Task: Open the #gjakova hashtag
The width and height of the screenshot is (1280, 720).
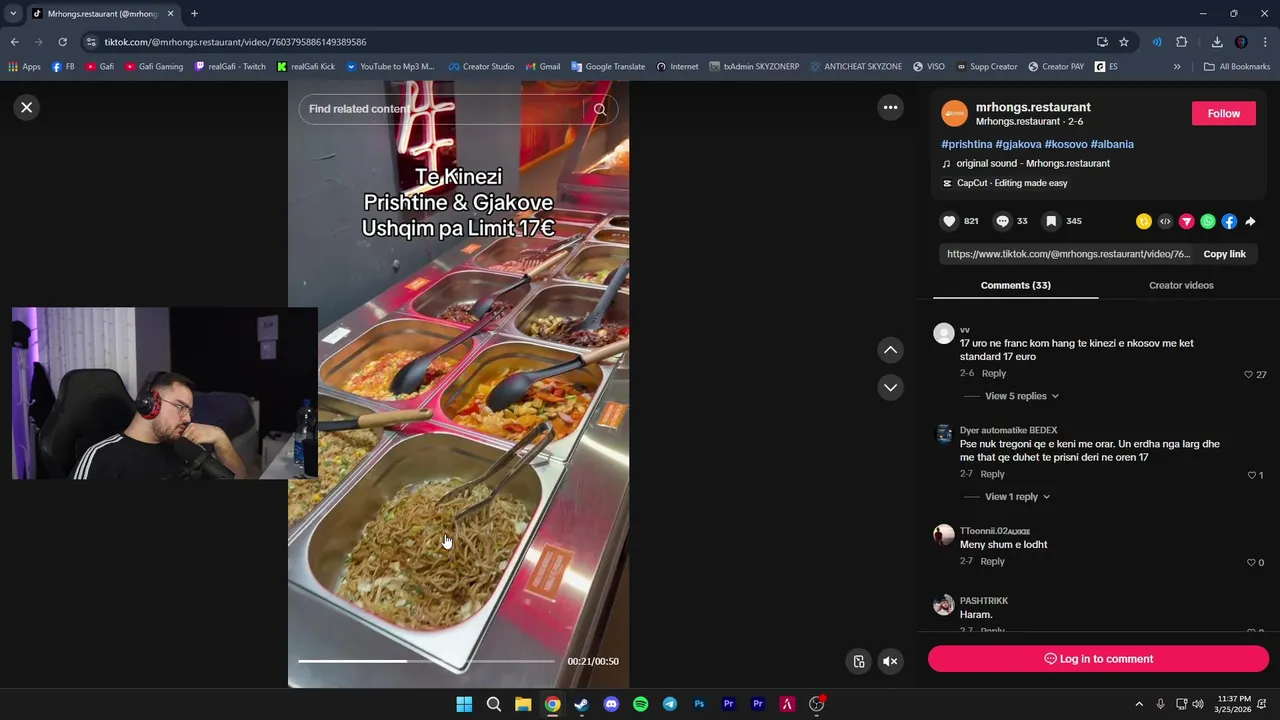Action: tap(1018, 144)
